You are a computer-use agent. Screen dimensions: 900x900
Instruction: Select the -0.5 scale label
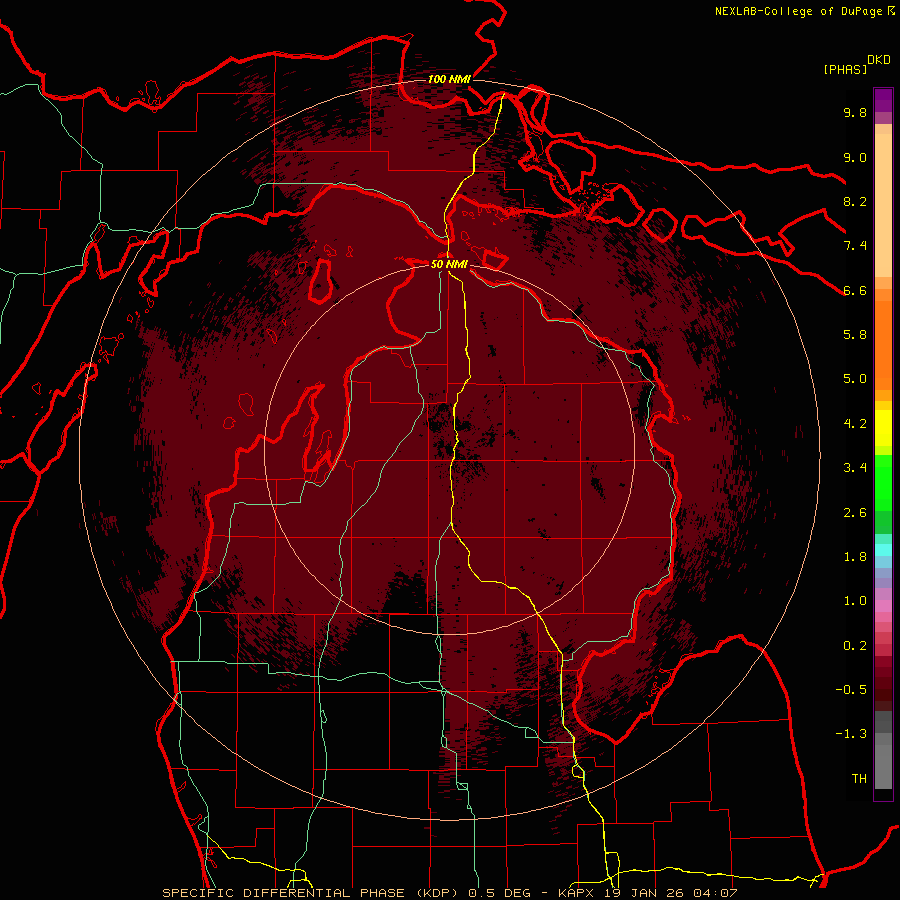(851, 690)
